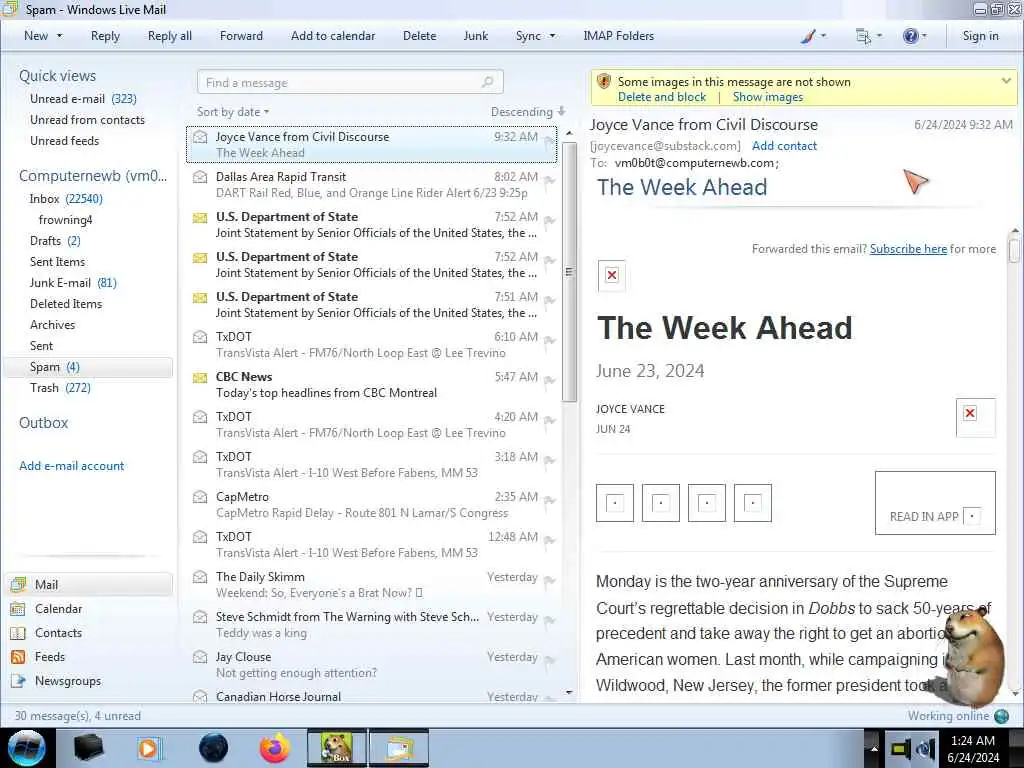The width and height of the screenshot is (1024, 768).
Task: Click the first of the four share icon boxes below JUN 24
Action: tap(615, 503)
